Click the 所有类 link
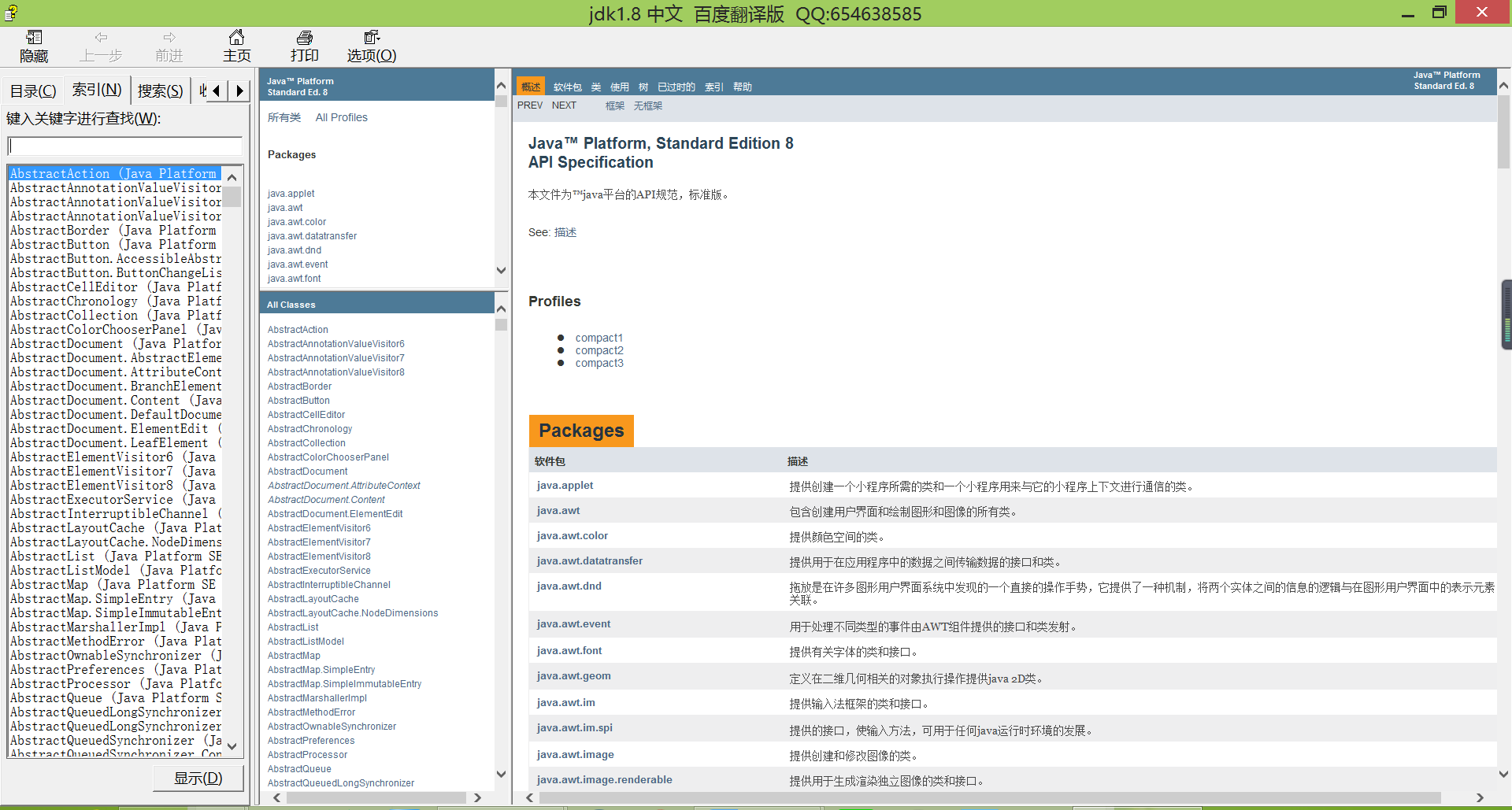Image resolution: width=1512 pixels, height=810 pixels. click(284, 117)
